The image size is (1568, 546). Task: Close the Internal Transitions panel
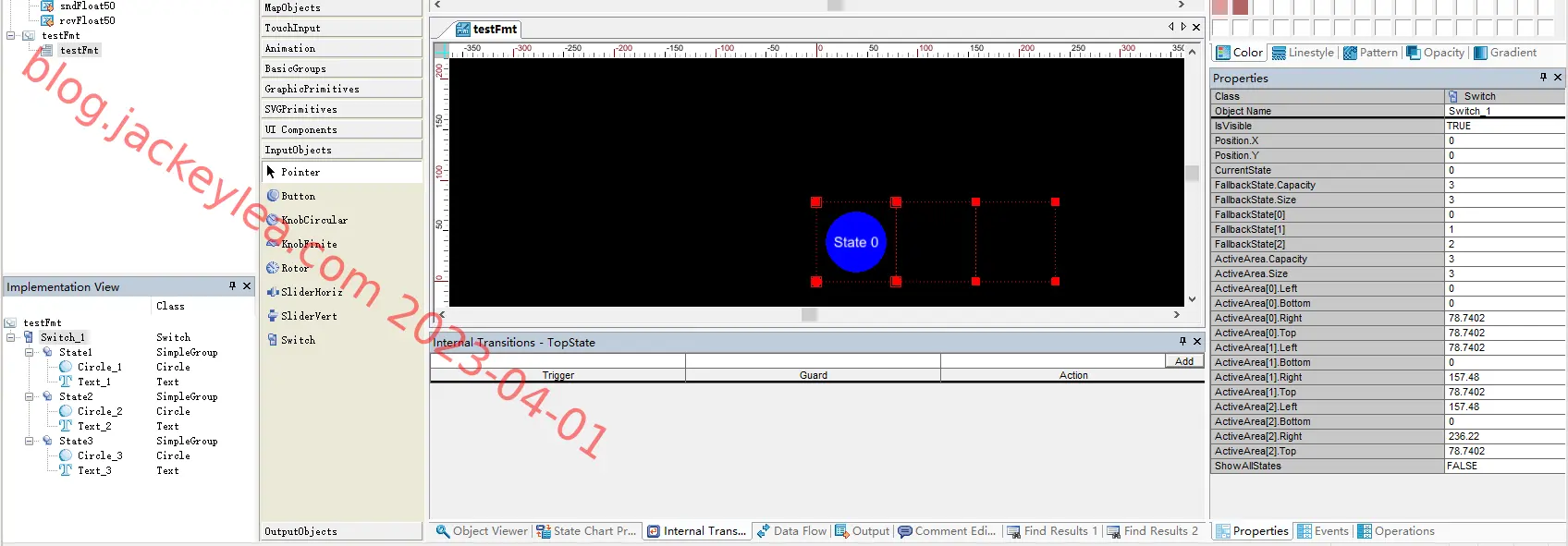pyautogui.click(x=1197, y=342)
